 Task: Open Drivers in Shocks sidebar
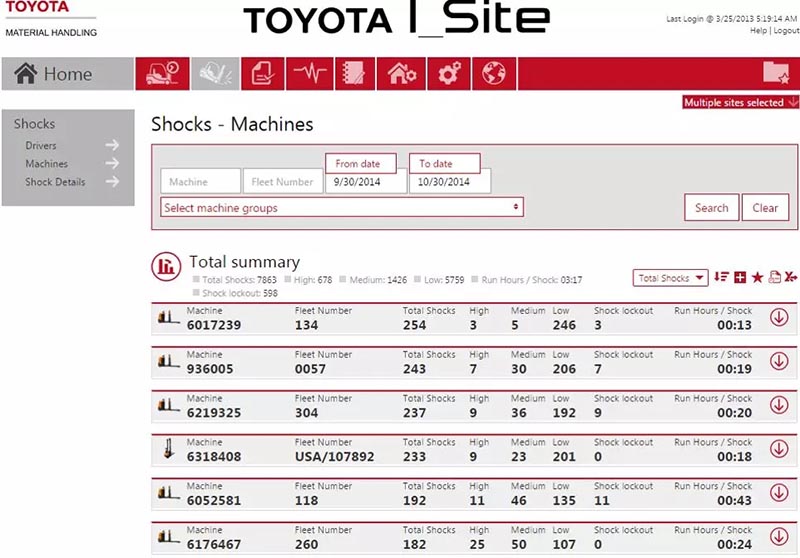(x=41, y=145)
